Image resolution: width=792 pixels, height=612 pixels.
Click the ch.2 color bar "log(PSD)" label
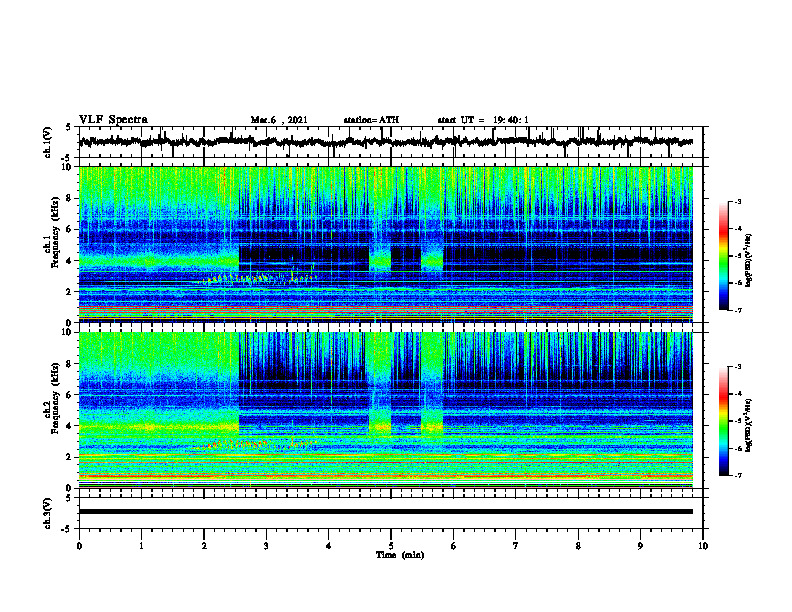click(x=749, y=425)
